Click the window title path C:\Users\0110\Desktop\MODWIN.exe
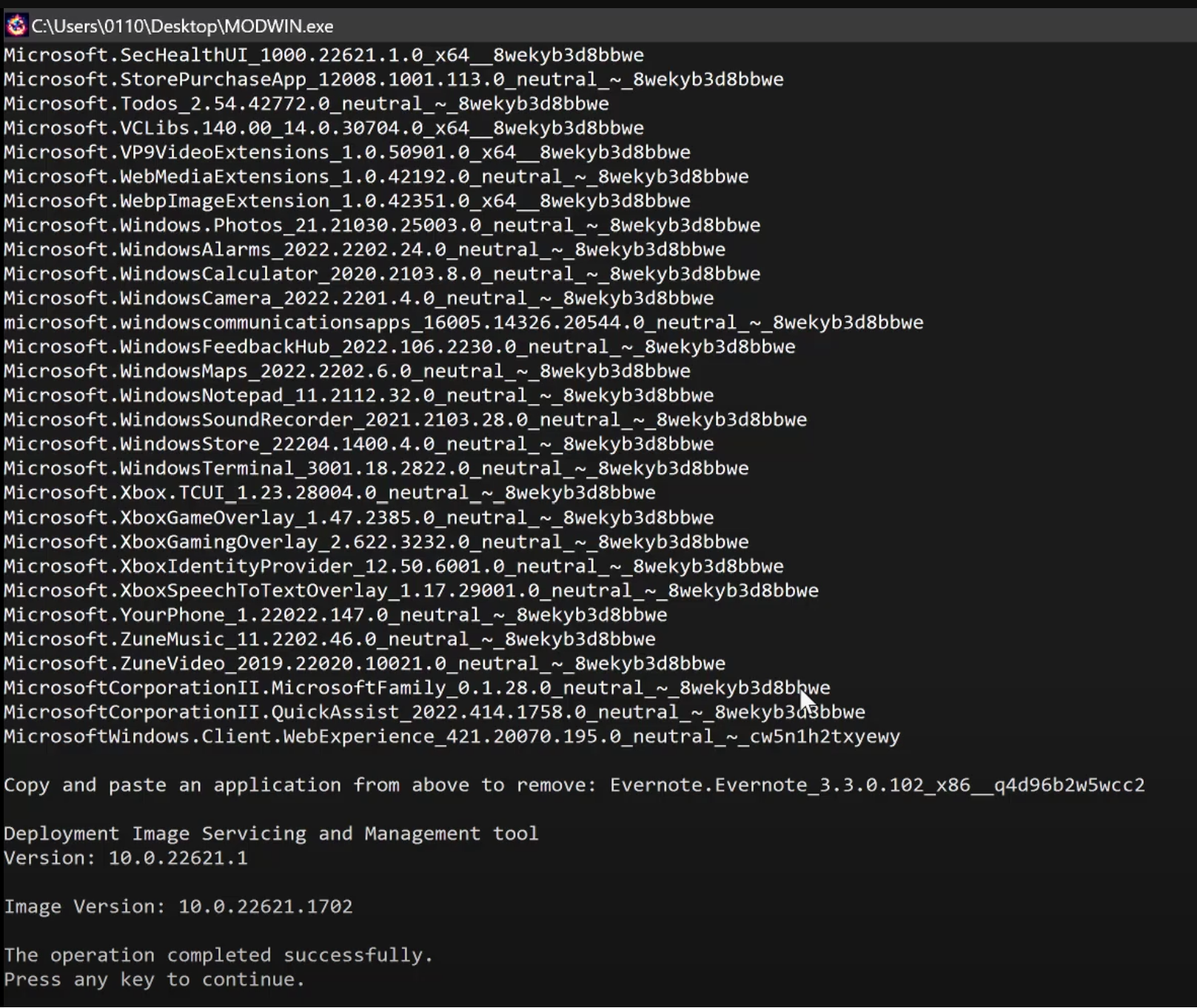This screenshot has height=1008, width=1197. [182, 27]
